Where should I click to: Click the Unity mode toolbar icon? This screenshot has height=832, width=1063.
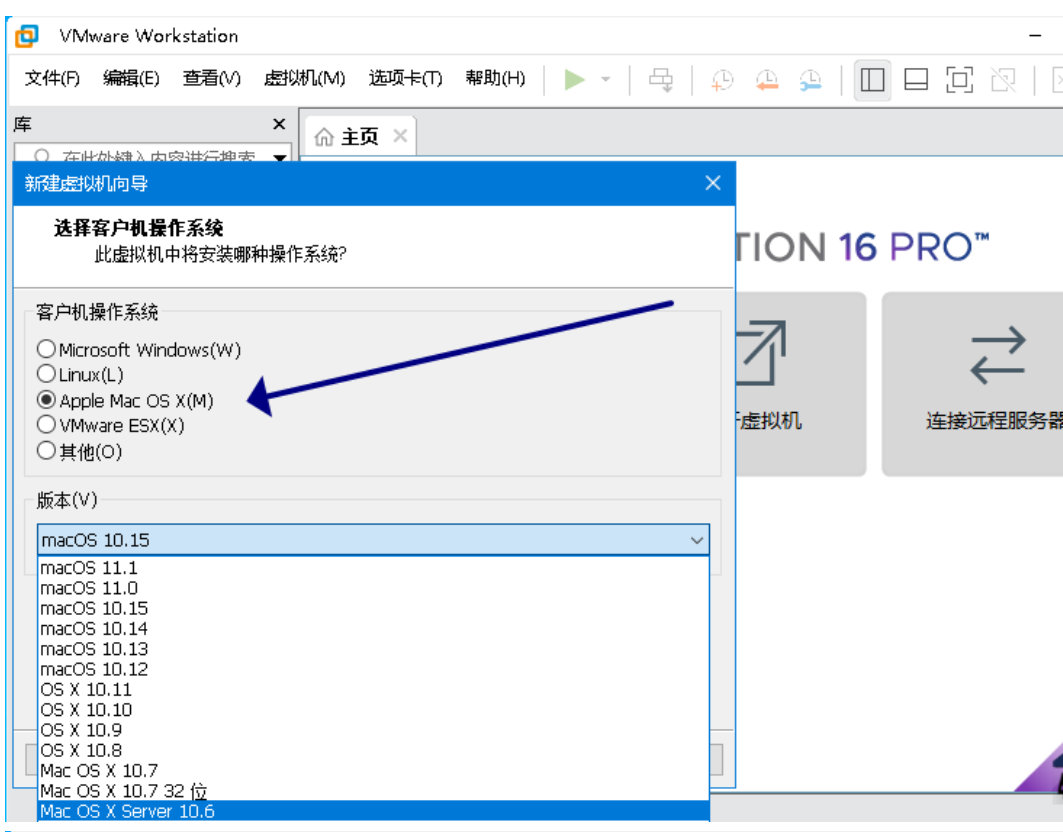point(1003,80)
